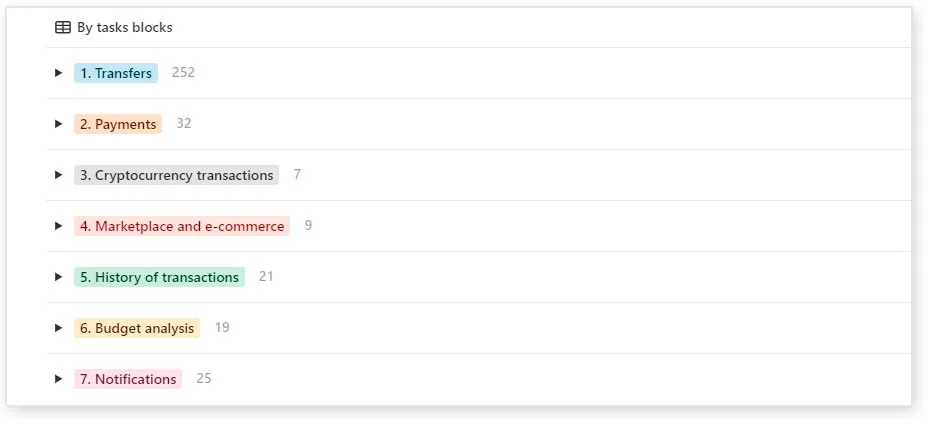
Task: Select the red Marketplace and e-commerce tag
Action: tap(182, 226)
